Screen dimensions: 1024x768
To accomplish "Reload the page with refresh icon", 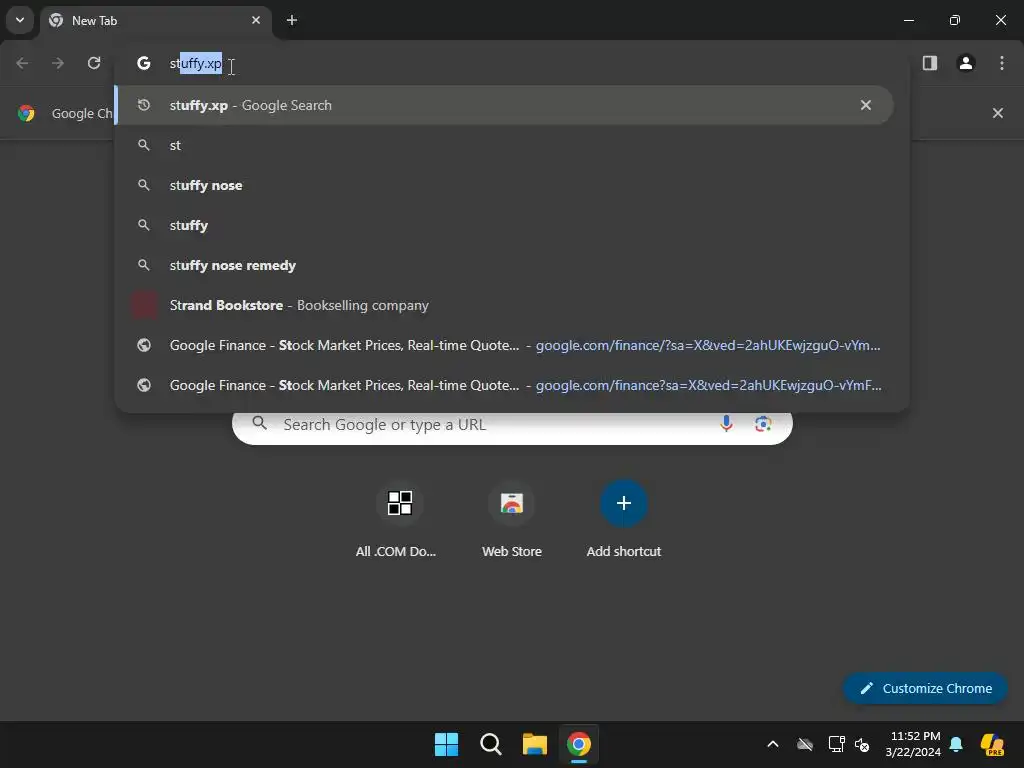I will pyautogui.click(x=94, y=63).
